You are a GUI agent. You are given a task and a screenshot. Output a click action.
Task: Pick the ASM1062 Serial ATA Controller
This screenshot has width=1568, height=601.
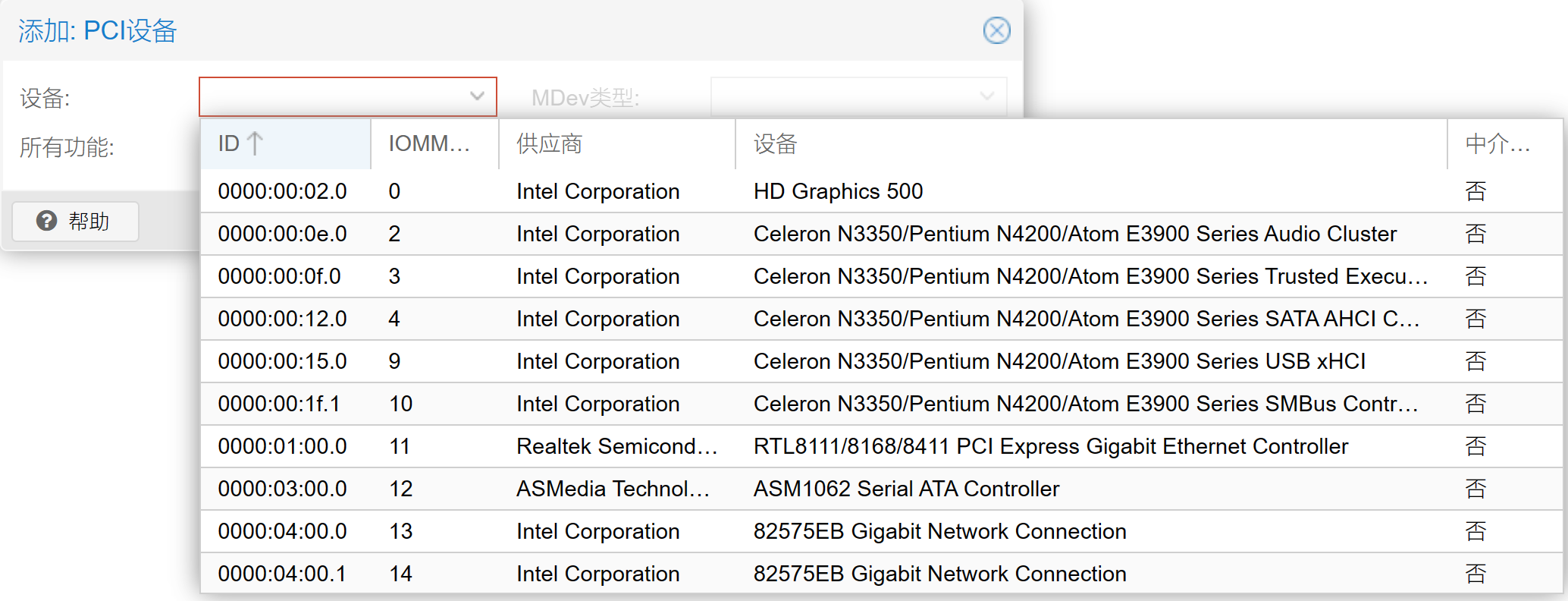[x=905, y=489]
